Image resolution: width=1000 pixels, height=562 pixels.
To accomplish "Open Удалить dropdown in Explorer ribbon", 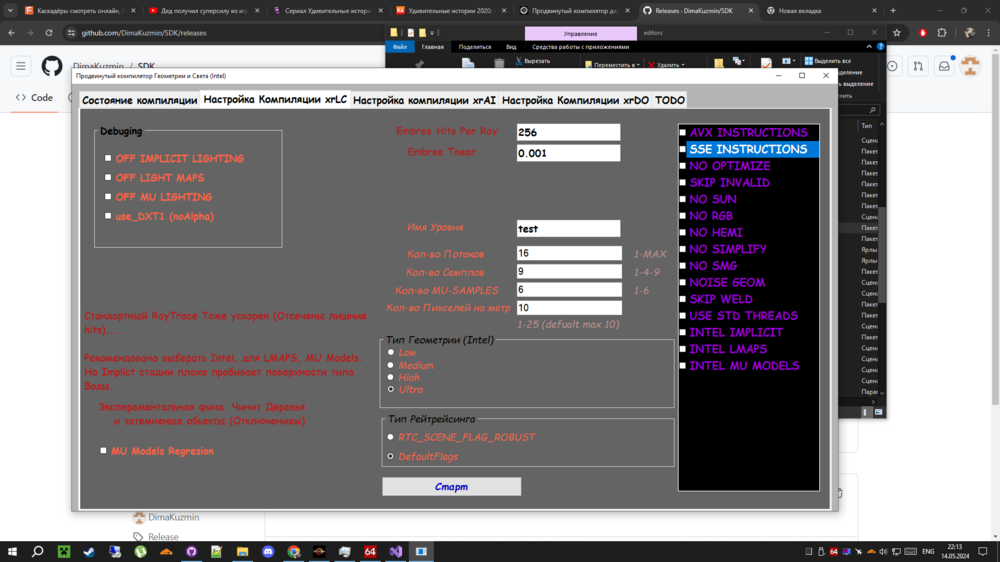I will pos(666,64).
